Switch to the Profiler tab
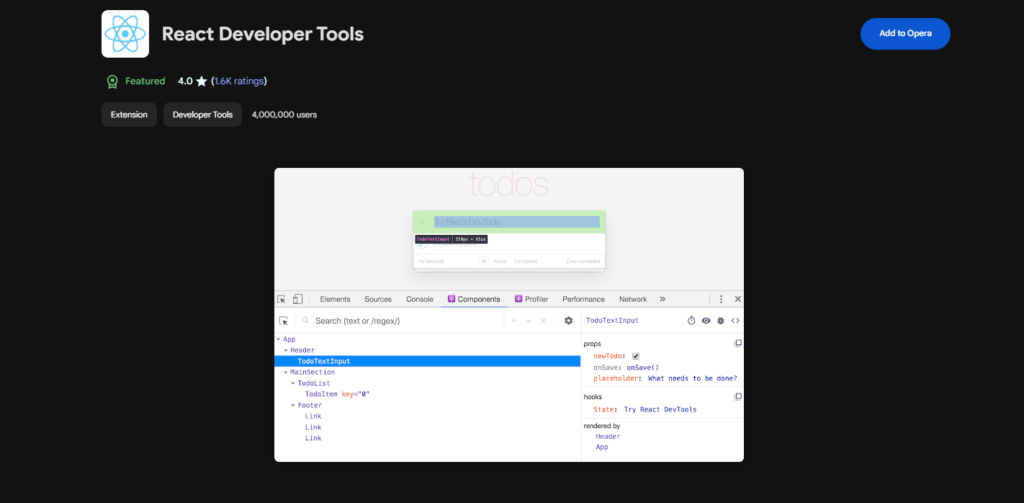1024x503 pixels. [x=532, y=299]
